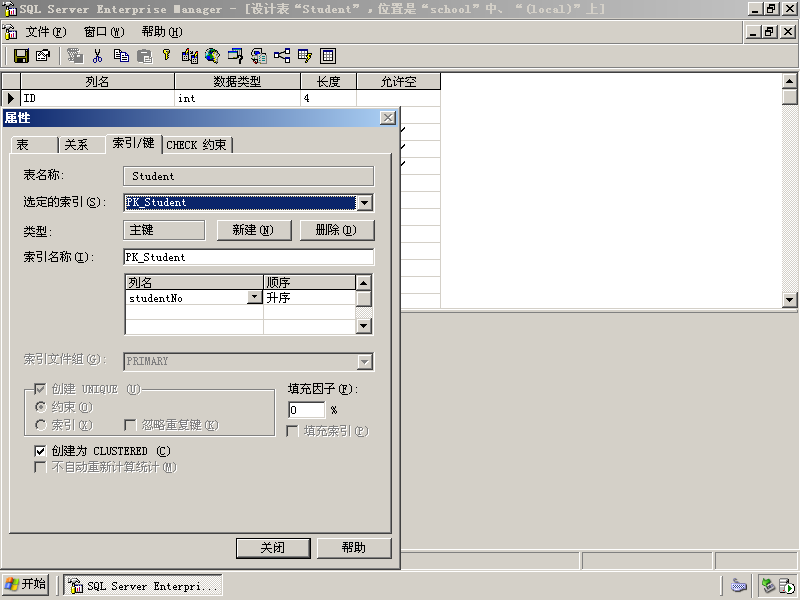
Task: Click the keyboard language tray icon
Action: 739,585
